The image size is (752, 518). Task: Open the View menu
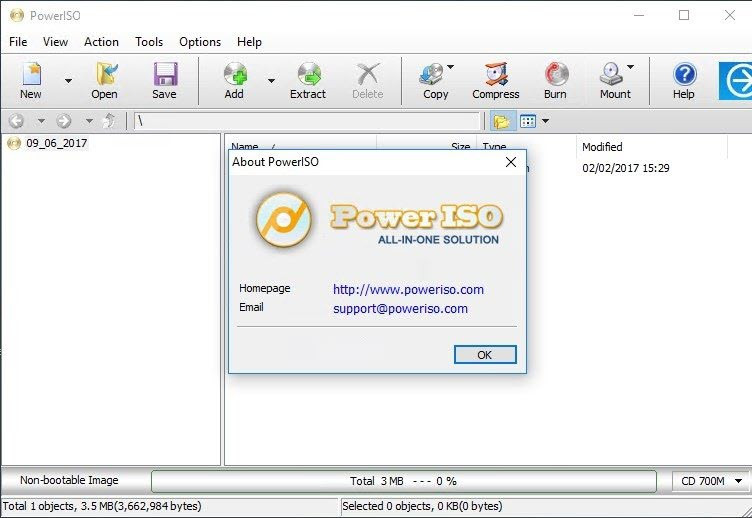pyautogui.click(x=56, y=42)
